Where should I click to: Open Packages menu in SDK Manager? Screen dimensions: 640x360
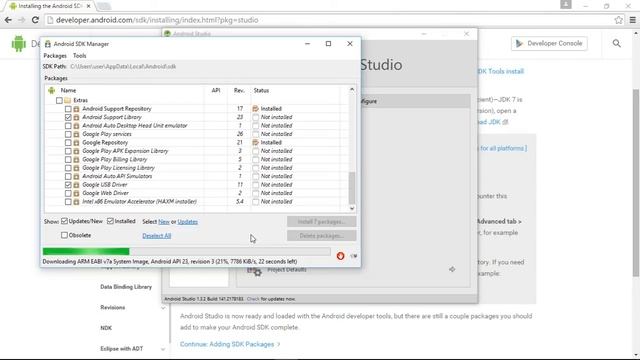(55, 56)
